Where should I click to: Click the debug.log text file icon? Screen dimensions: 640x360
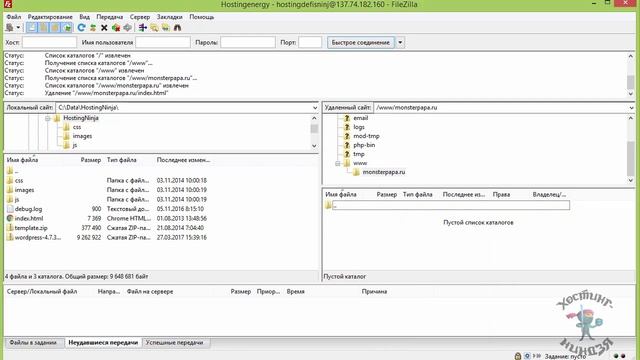click(x=10, y=209)
